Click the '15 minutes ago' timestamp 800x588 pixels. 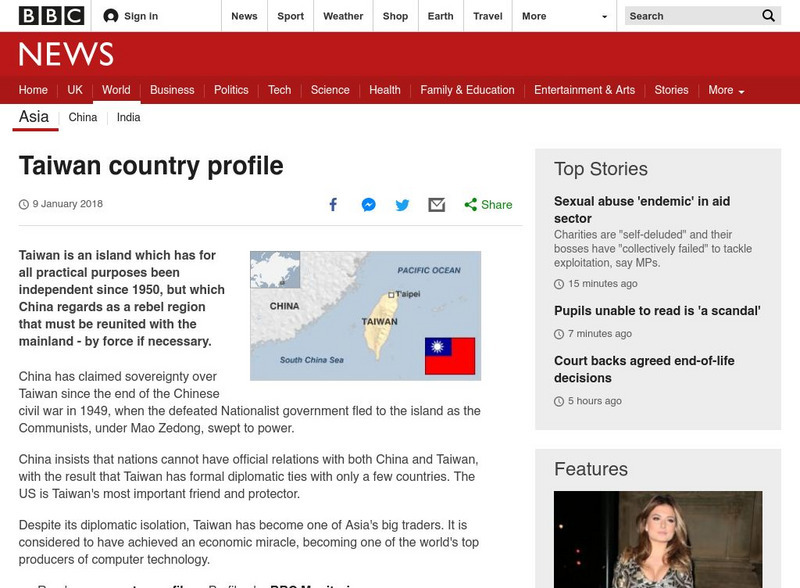[x=603, y=284]
